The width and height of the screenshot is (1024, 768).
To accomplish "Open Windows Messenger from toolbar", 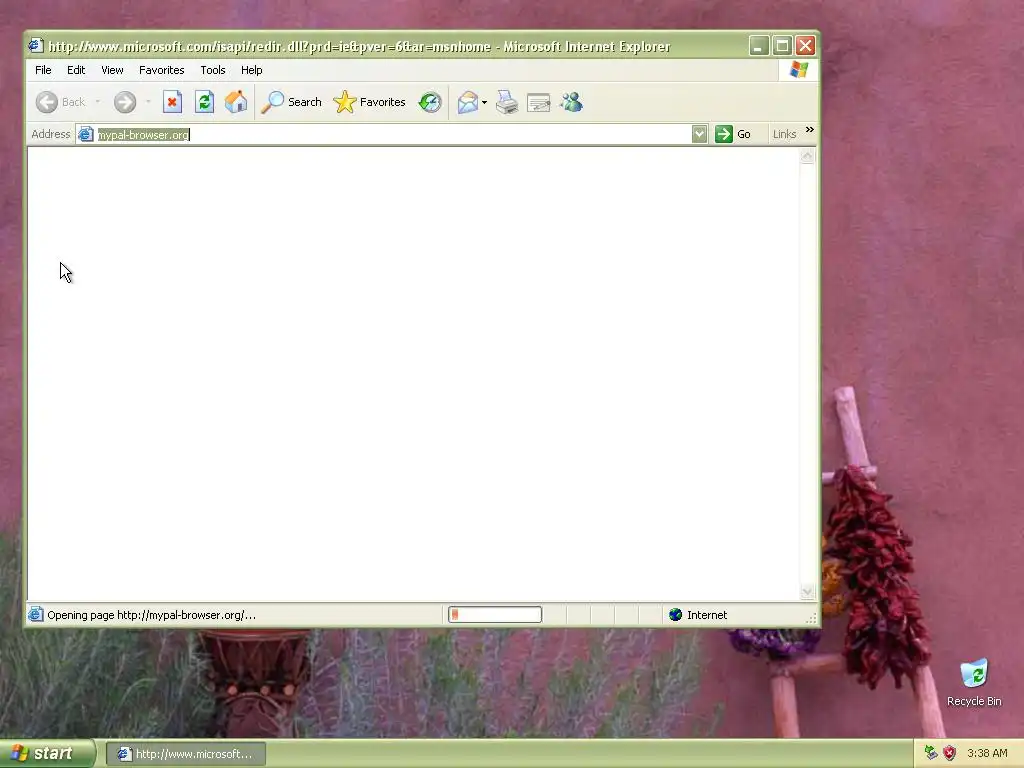I will [x=571, y=102].
